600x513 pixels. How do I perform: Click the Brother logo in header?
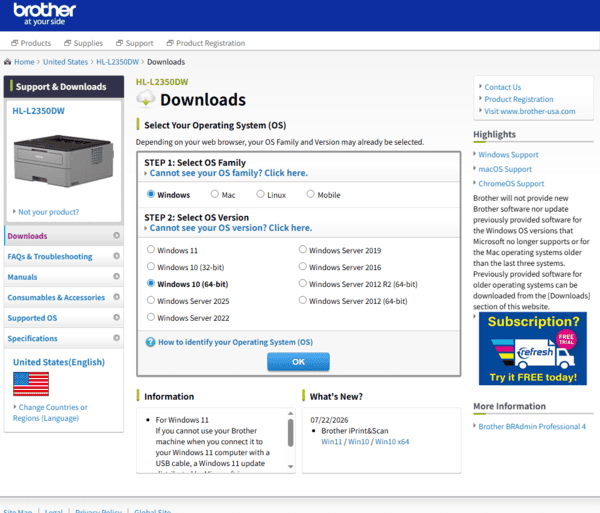tap(44, 15)
